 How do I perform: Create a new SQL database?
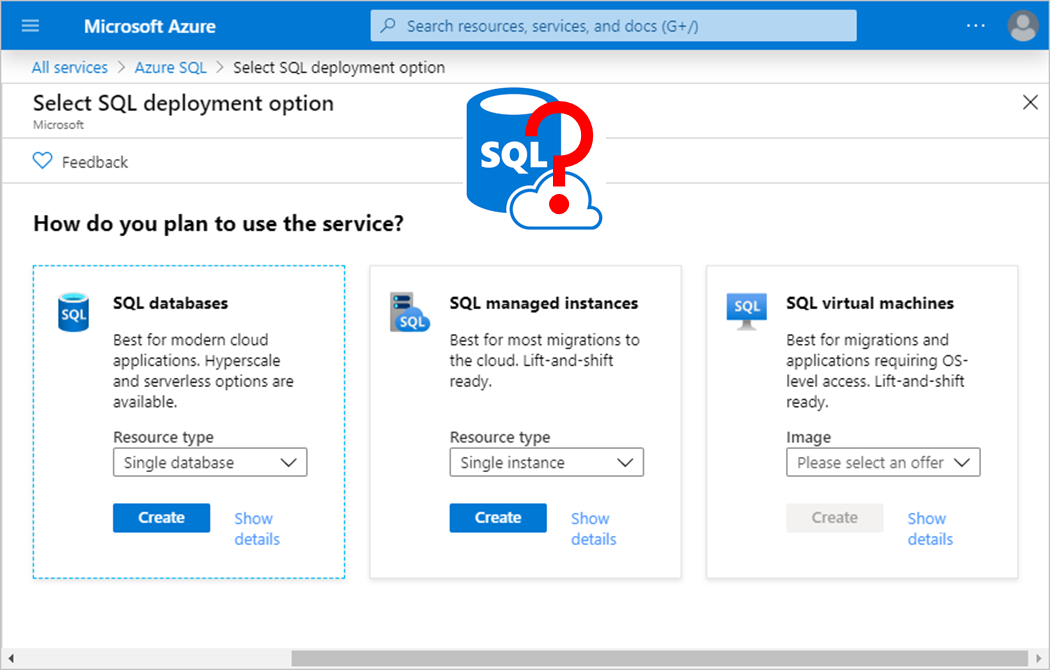click(161, 518)
